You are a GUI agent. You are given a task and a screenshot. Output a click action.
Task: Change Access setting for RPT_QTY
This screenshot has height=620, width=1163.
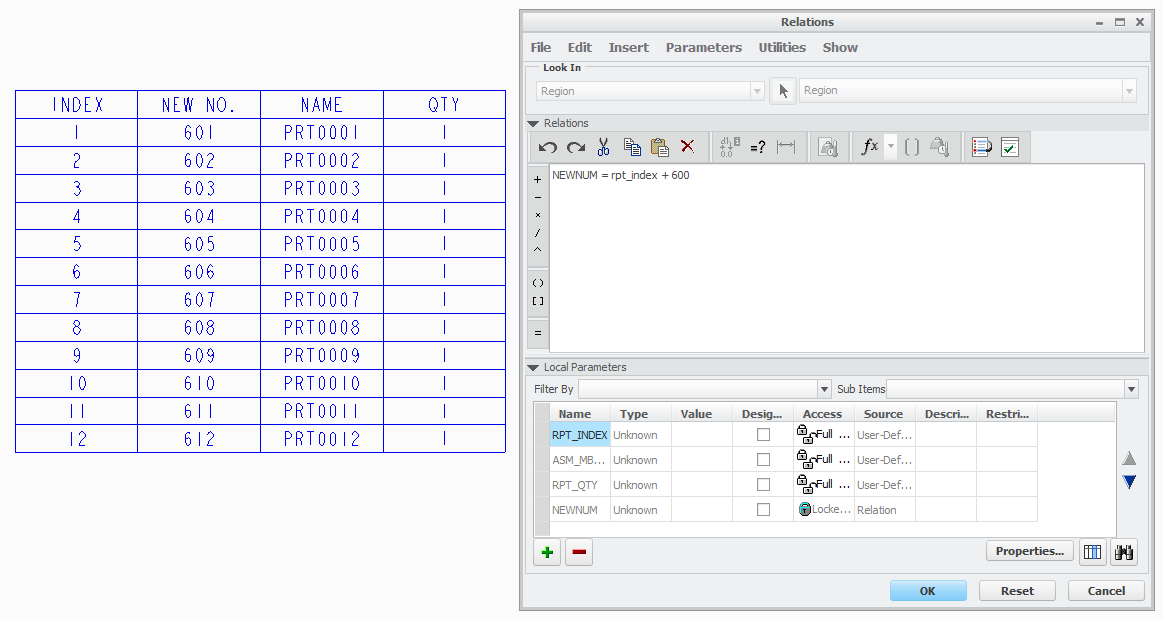[x=823, y=484]
